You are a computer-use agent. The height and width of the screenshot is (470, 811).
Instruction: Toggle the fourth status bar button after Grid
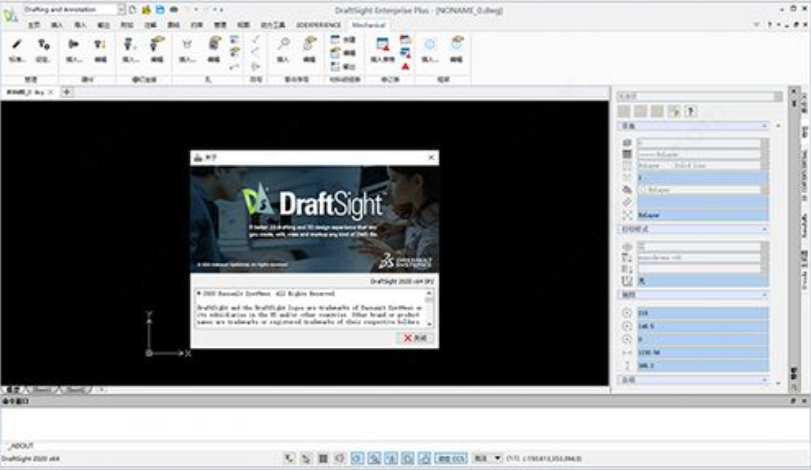[x=340, y=458]
